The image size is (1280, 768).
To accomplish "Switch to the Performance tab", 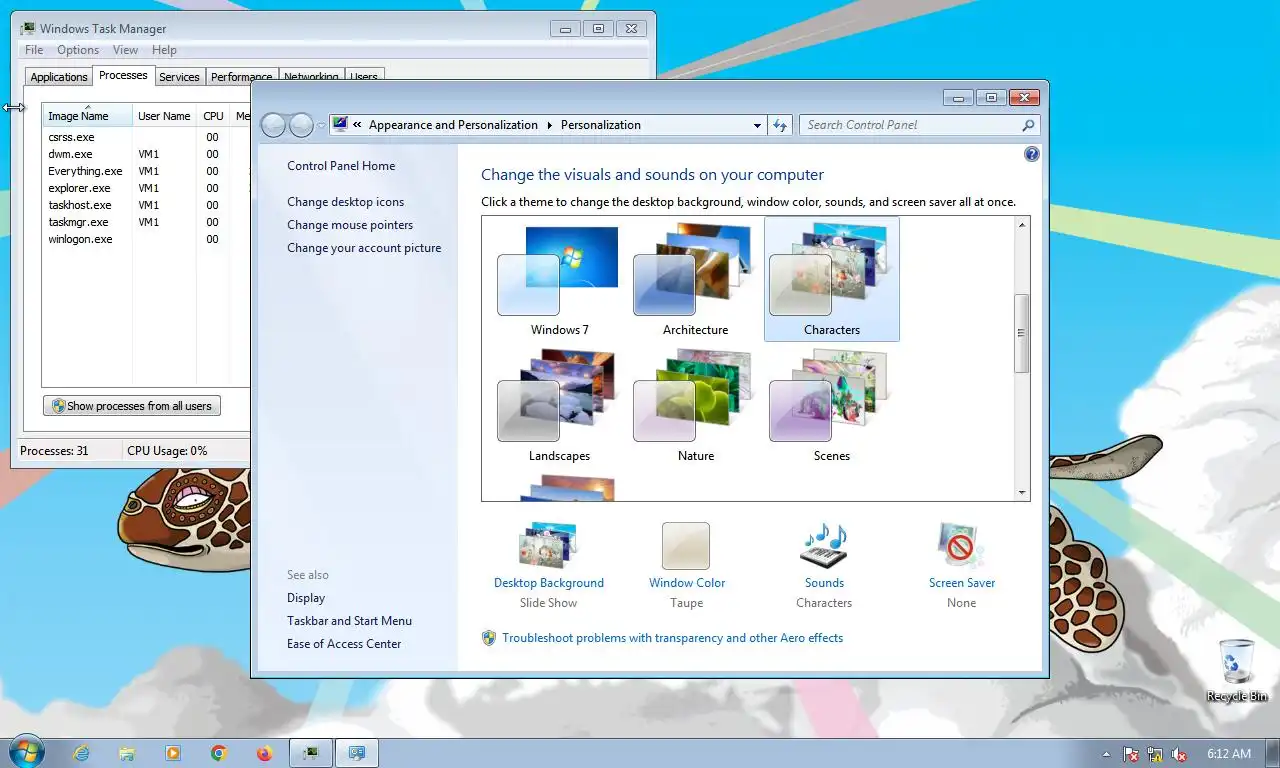I will coord(241,77).
